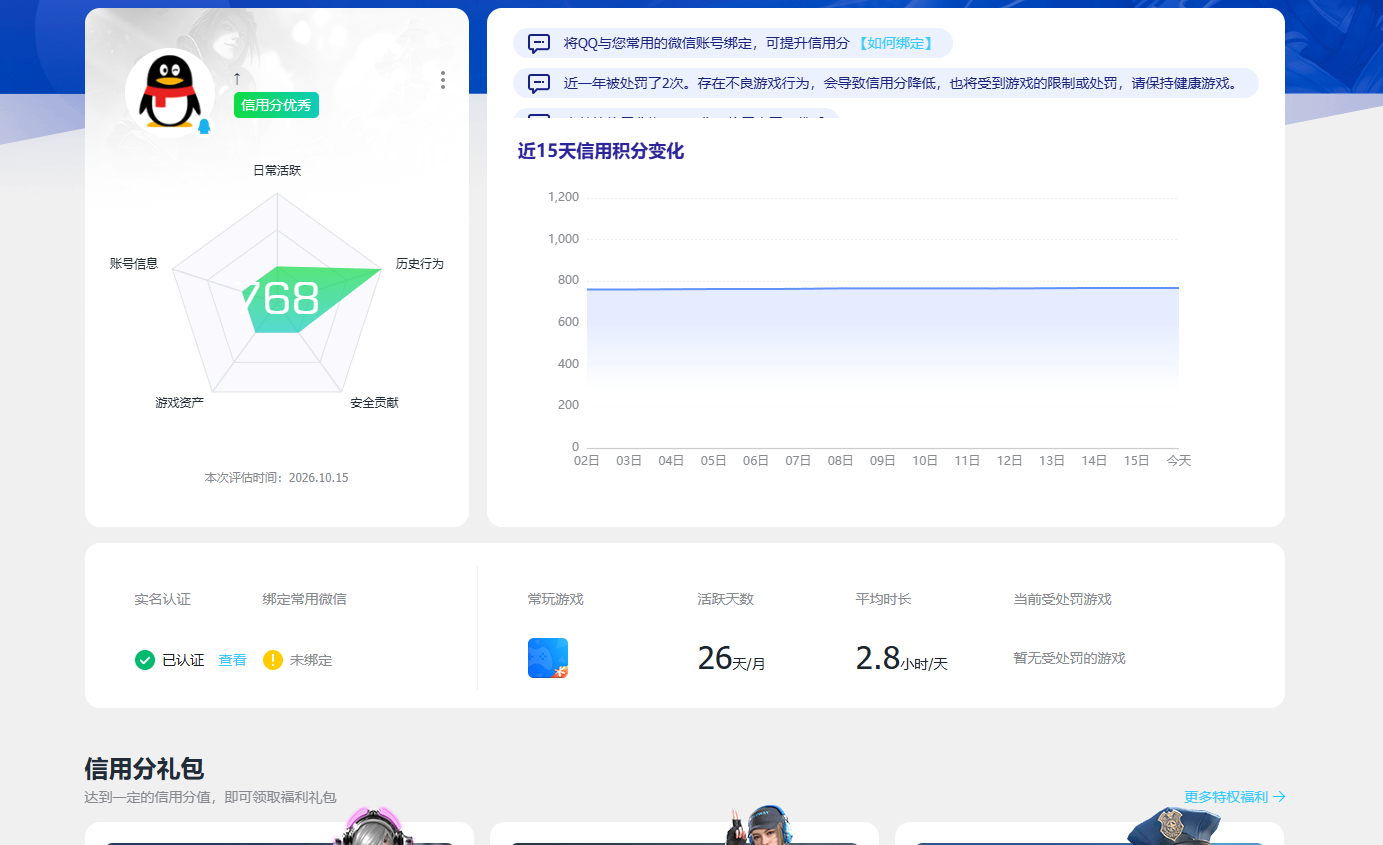Click the 26天/月 active days value
The width and height of the screenshot is (1383, 845).
(731, 658)
